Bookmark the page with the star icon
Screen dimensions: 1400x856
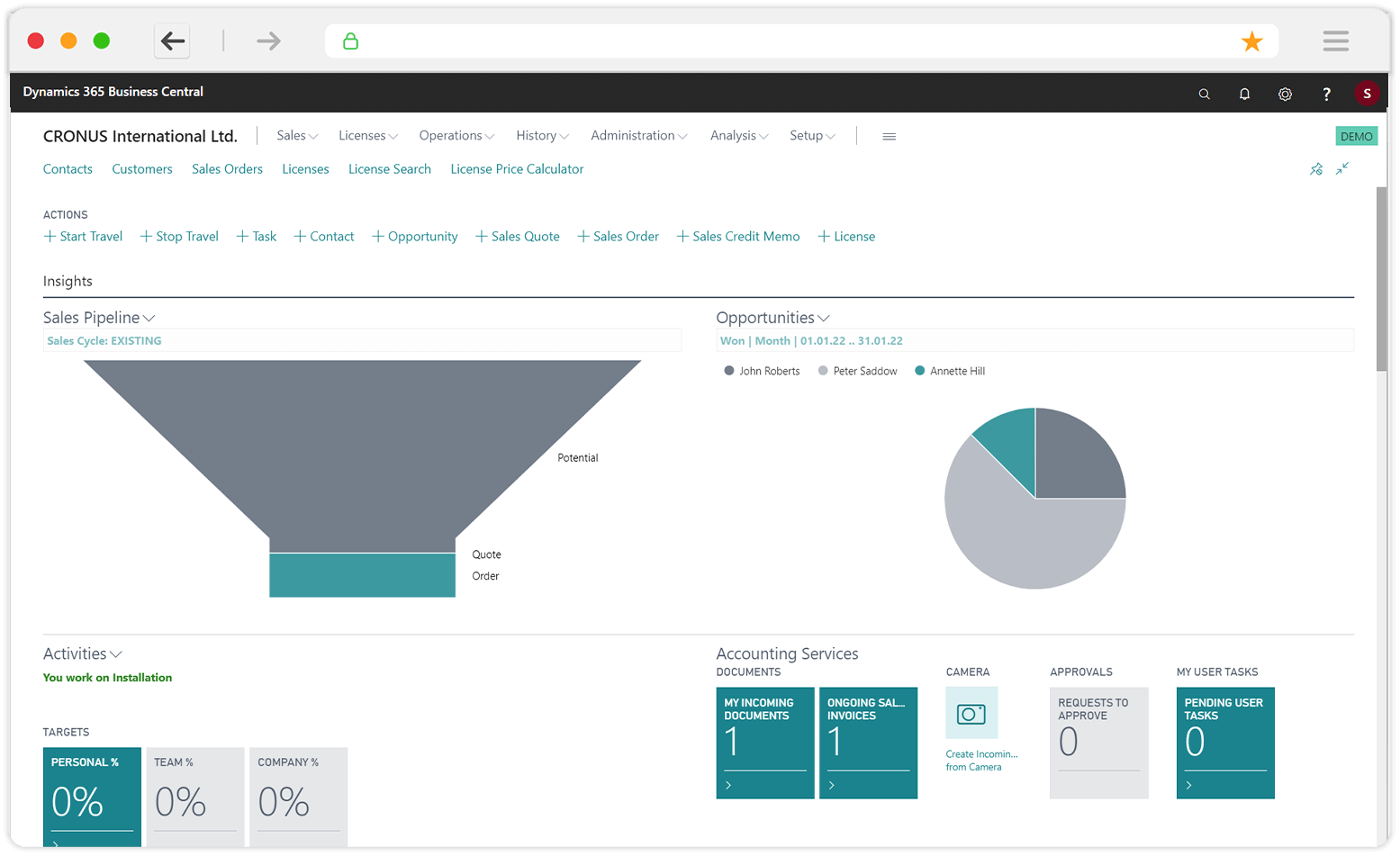coord(1251,41)
